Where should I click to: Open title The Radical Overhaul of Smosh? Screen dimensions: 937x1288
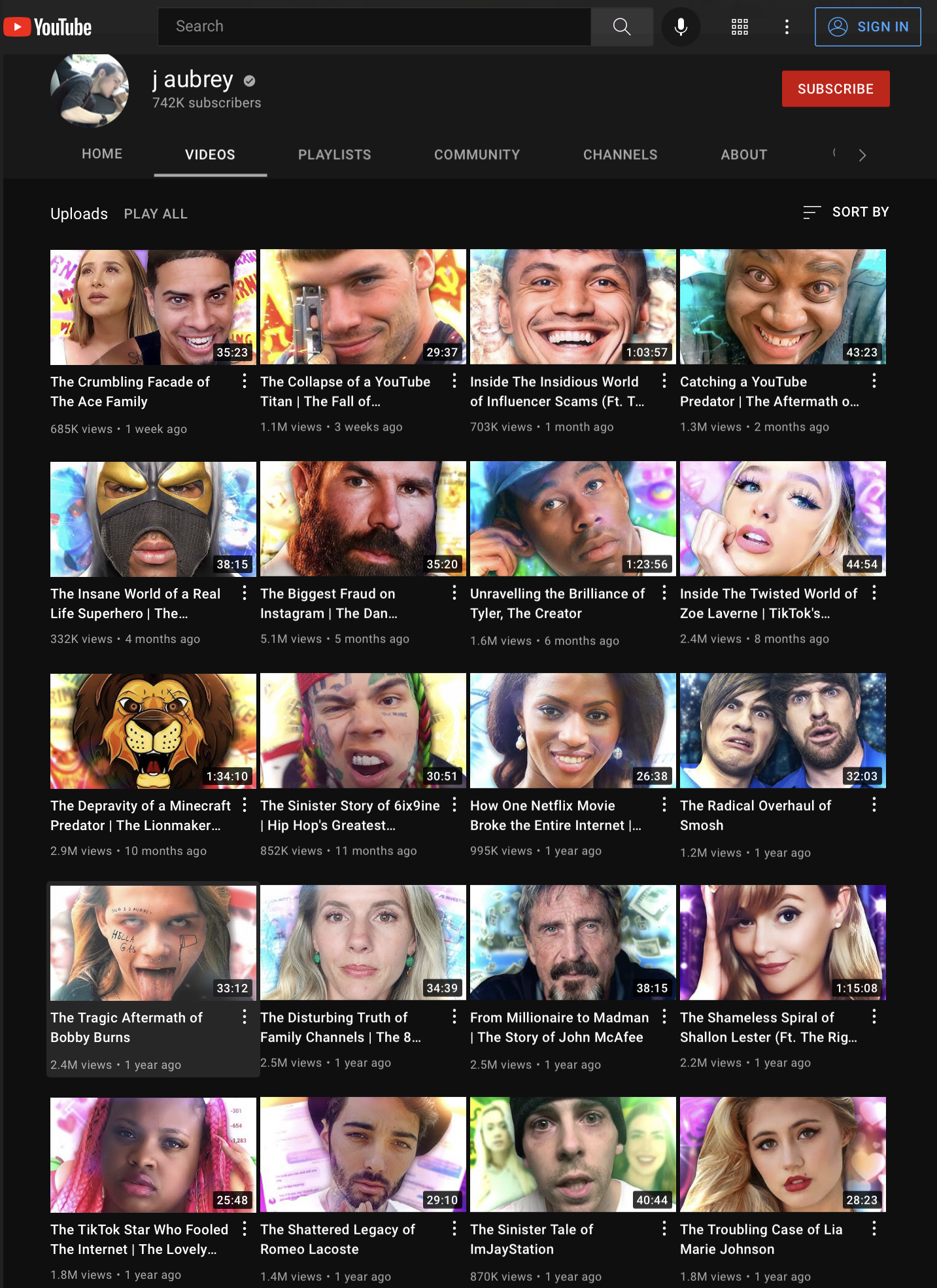(x=755, y=815)
